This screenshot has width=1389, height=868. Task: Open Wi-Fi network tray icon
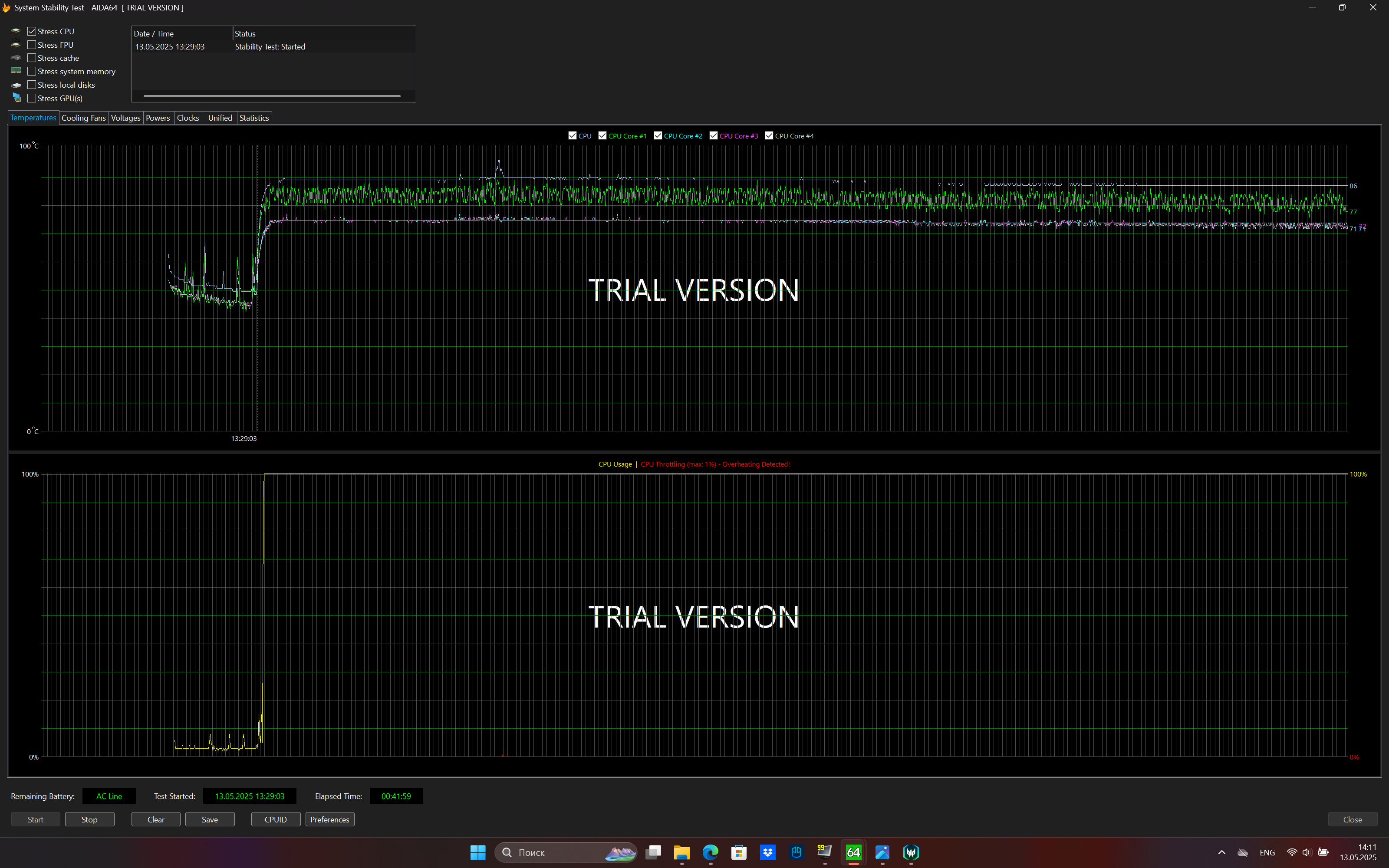tap(1292, 852)
